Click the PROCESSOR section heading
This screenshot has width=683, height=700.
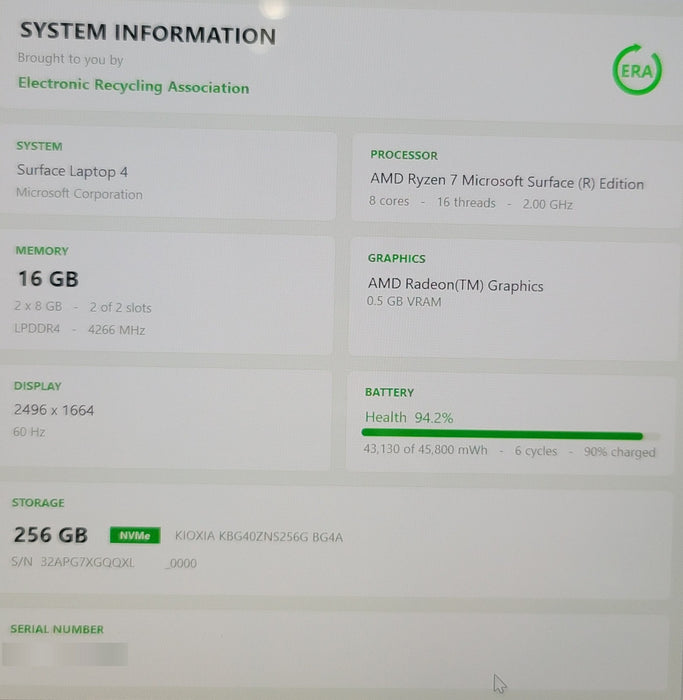tap(404, 155)
